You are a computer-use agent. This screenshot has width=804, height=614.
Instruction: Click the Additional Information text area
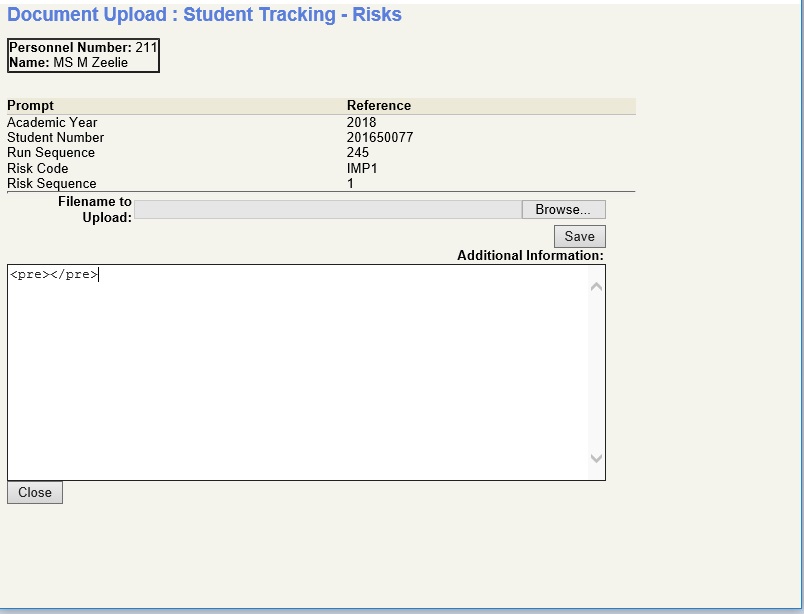(x=300, y=370)
